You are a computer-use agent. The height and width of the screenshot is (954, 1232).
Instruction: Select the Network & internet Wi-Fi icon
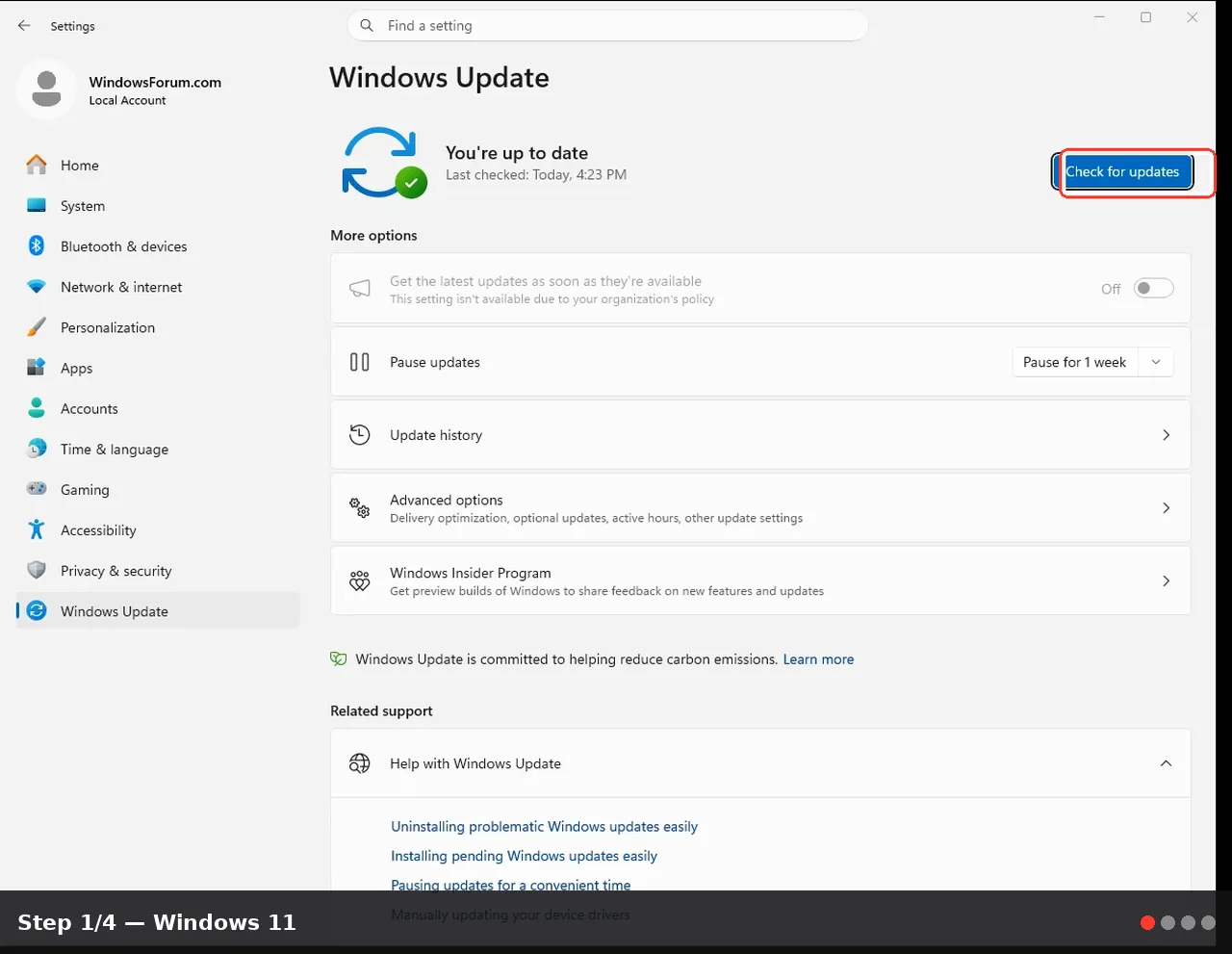(x=37, y=287)
